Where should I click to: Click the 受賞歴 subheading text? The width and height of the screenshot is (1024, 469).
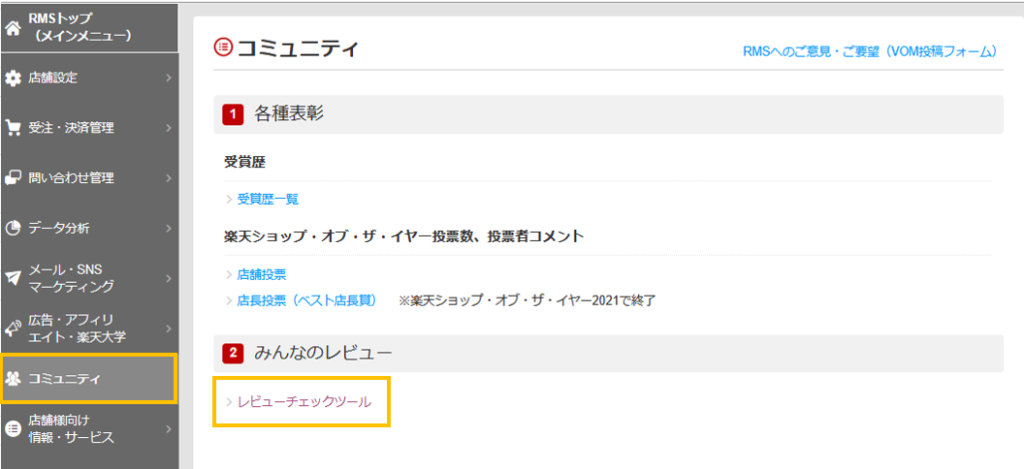click(x=244, y=163)
